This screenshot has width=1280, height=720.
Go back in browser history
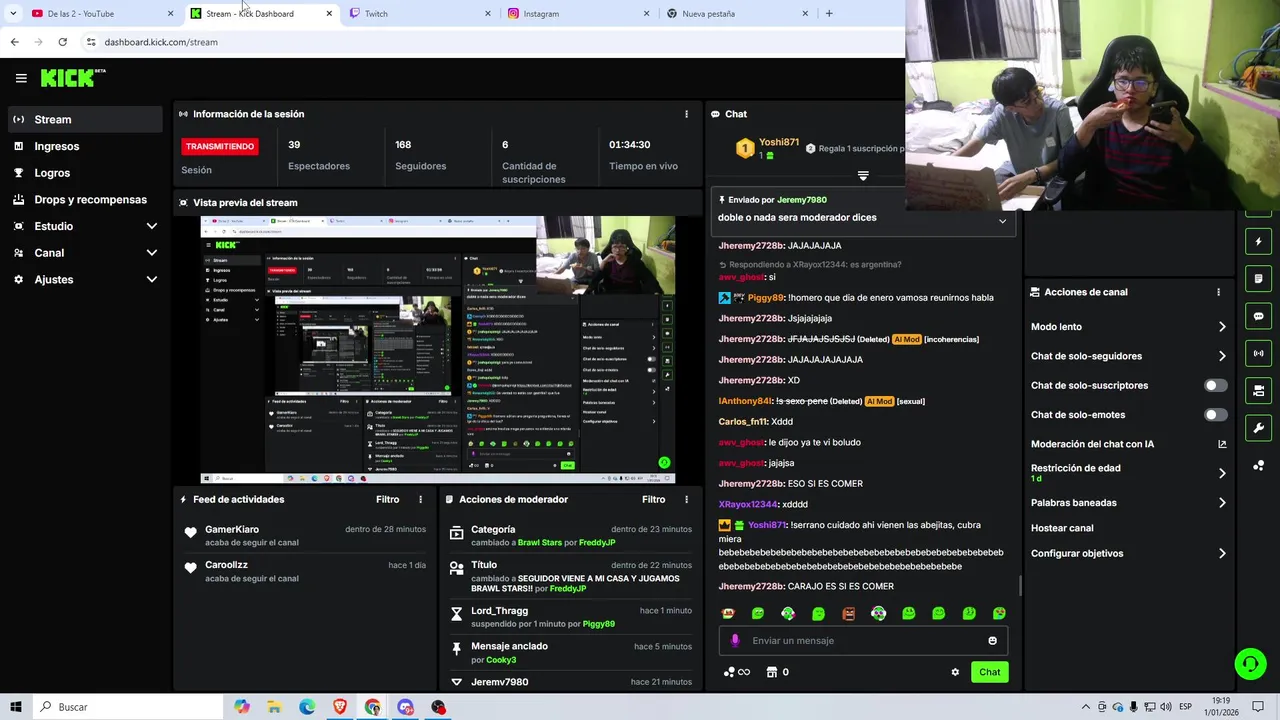click(14, 42)
